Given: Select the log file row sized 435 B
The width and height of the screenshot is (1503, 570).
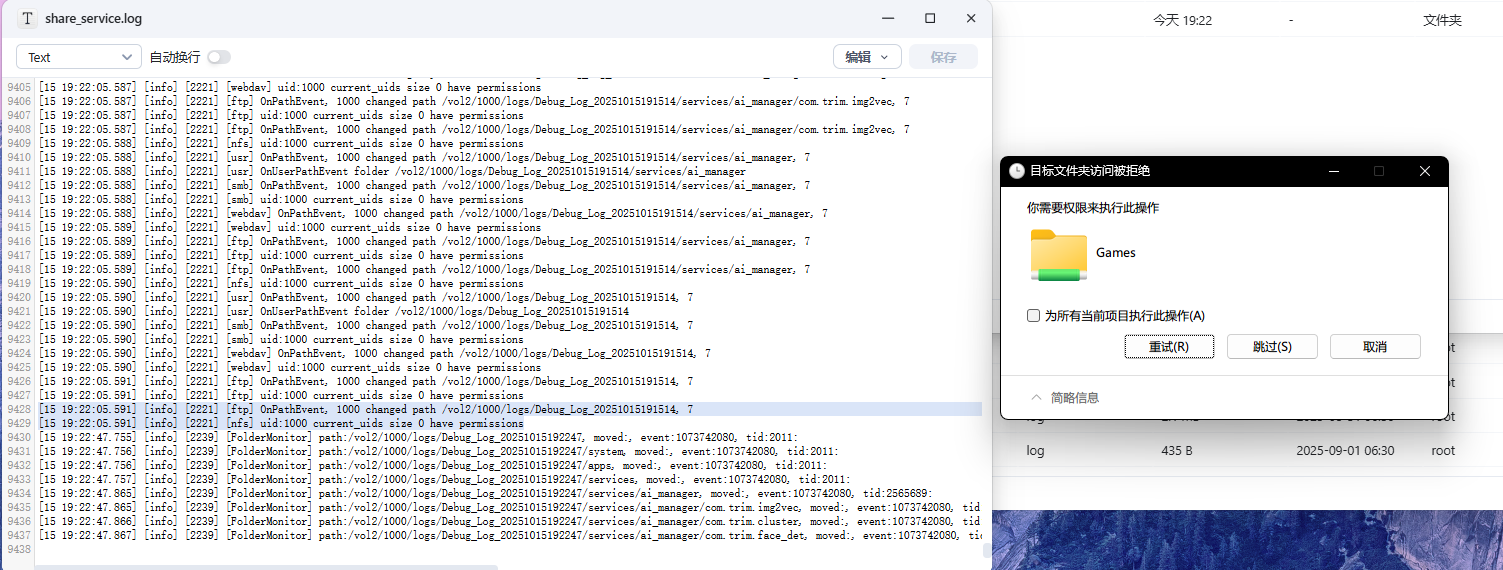Looking at the screenshot, I should coord(1247,451).
